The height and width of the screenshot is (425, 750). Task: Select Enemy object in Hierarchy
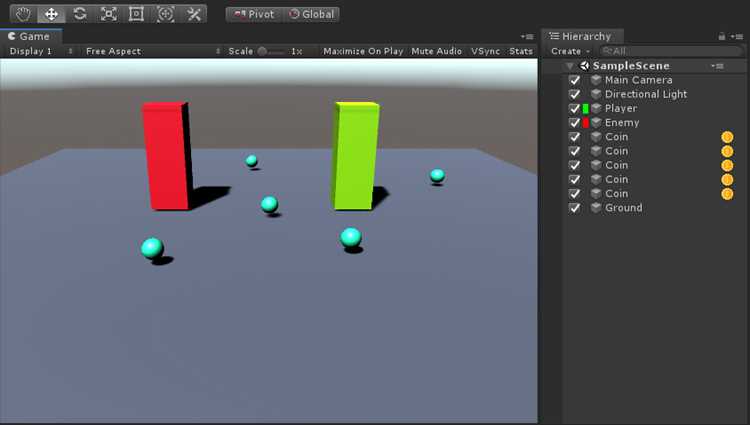(622, 123)
